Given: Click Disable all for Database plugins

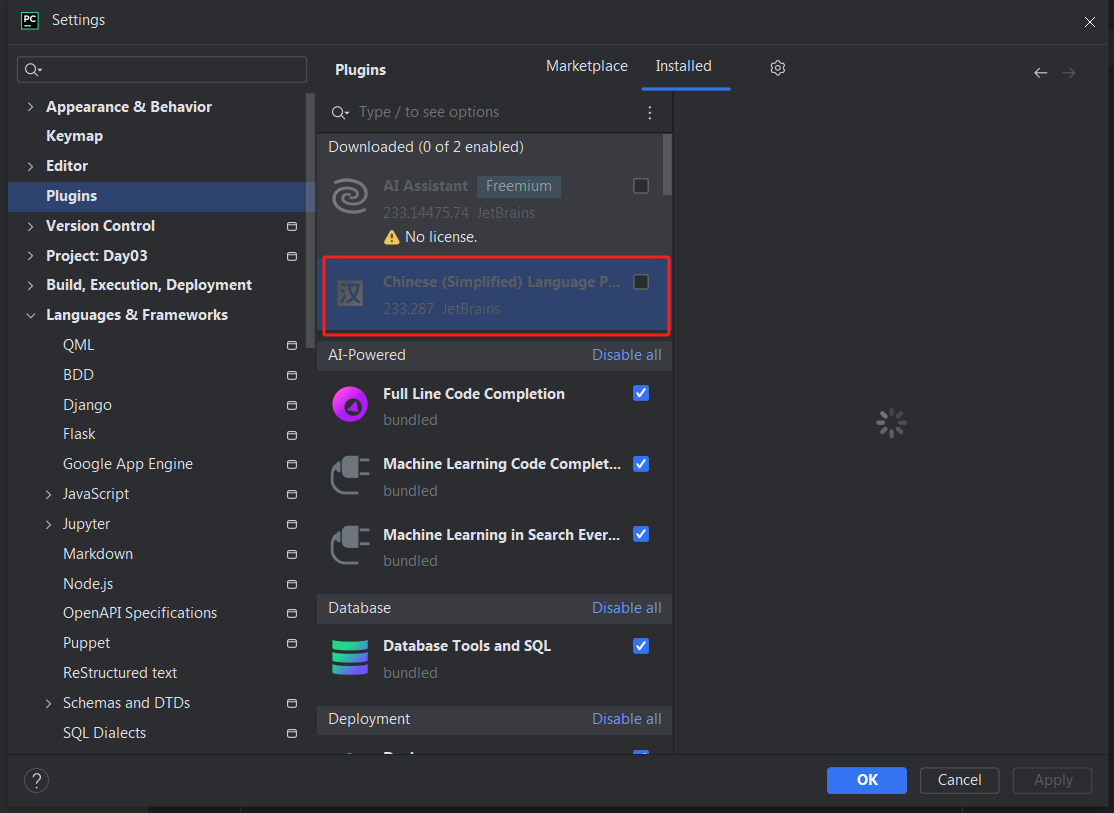Looking at the screenshot, I should (x=627, y=608).
